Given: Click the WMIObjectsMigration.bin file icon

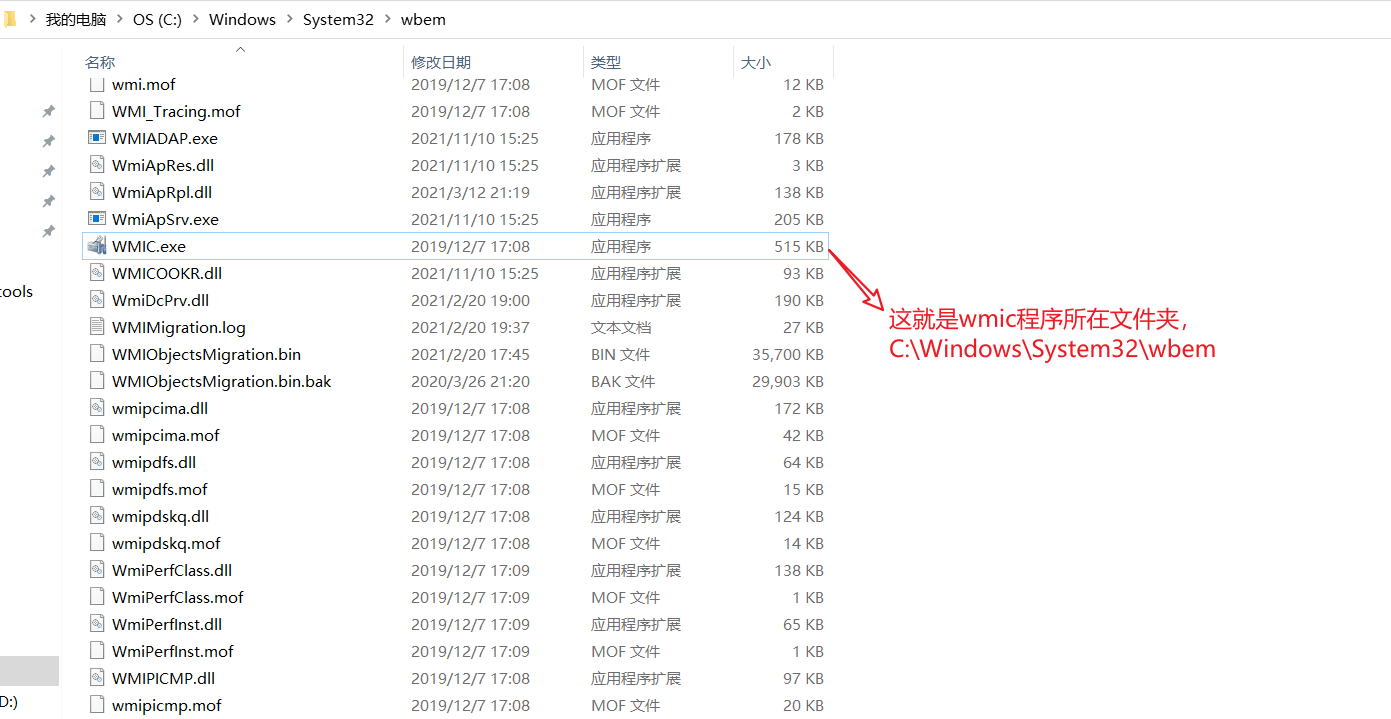Looking at the screenshot, I should click(x=97, y=354).
